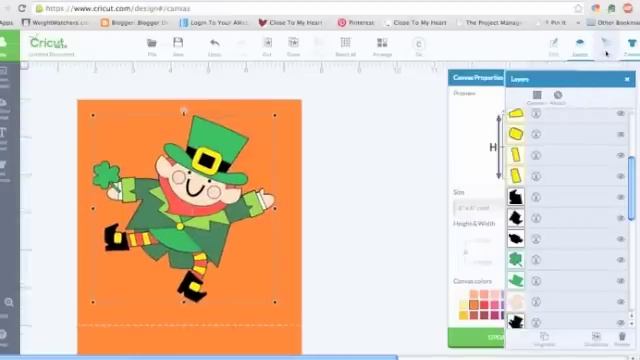Hide the pale skin-tone layer
640x360 pixels.
[x=620, y=302]
